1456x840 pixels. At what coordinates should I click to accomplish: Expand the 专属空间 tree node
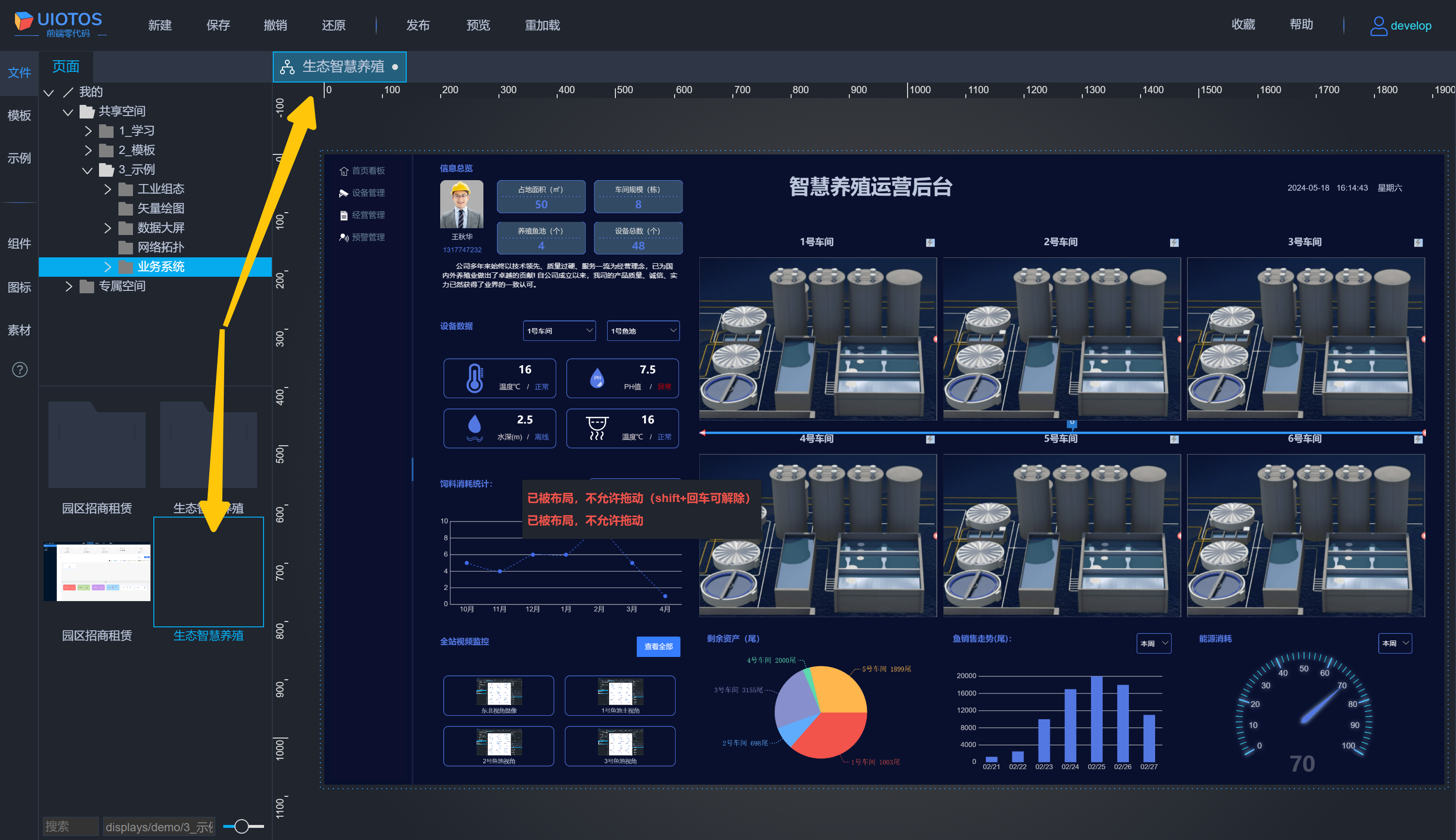click(68, 286)
